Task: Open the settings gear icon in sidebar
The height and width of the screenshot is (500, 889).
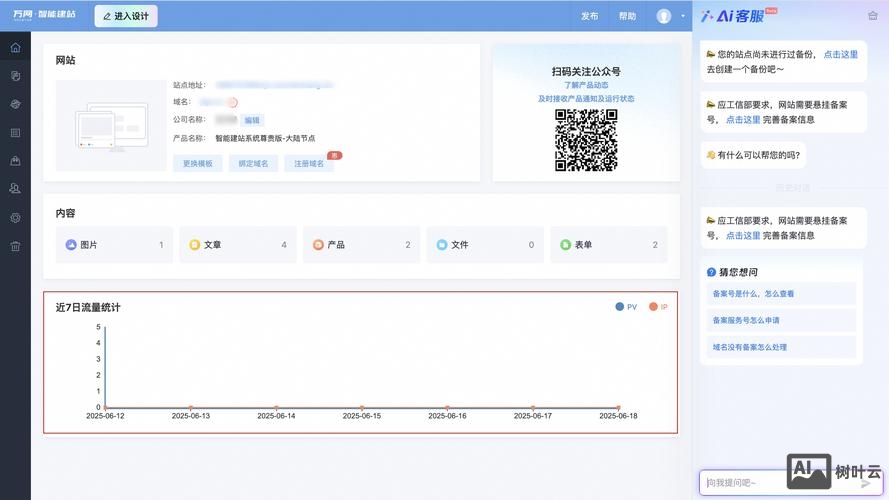Action: (x=15, y=218)
